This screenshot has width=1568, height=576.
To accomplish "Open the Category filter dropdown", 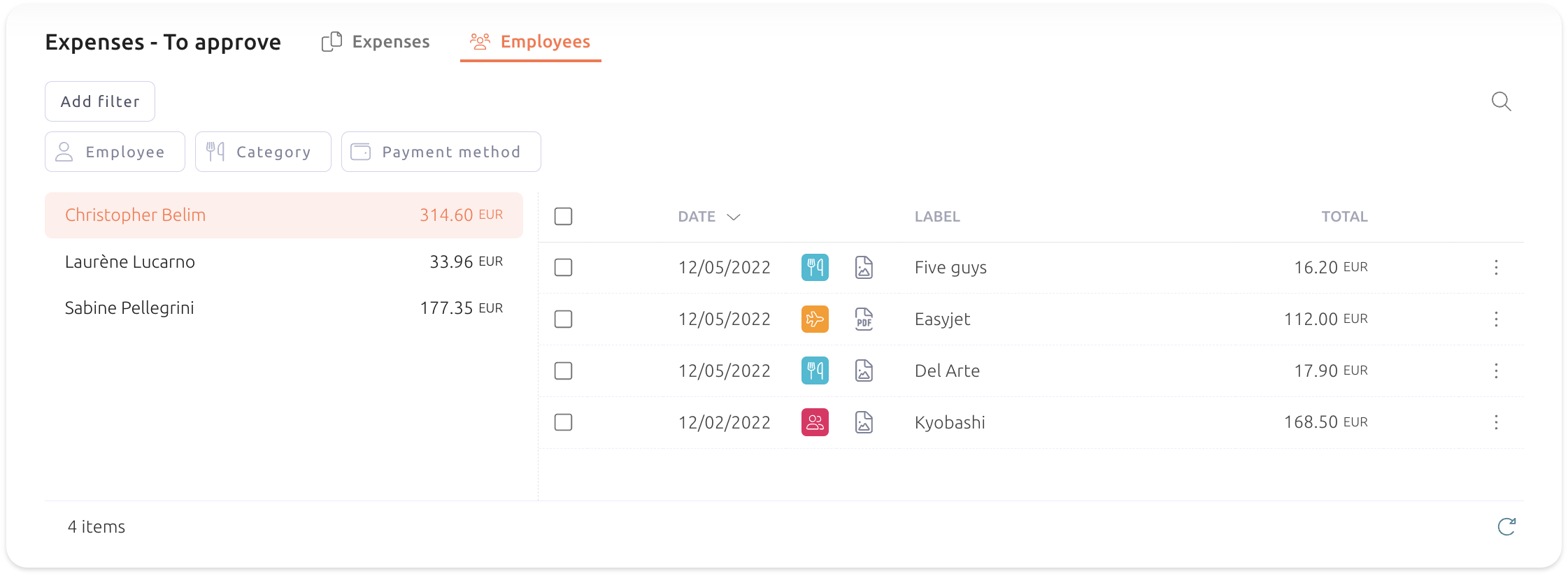I will click(263, 152).
